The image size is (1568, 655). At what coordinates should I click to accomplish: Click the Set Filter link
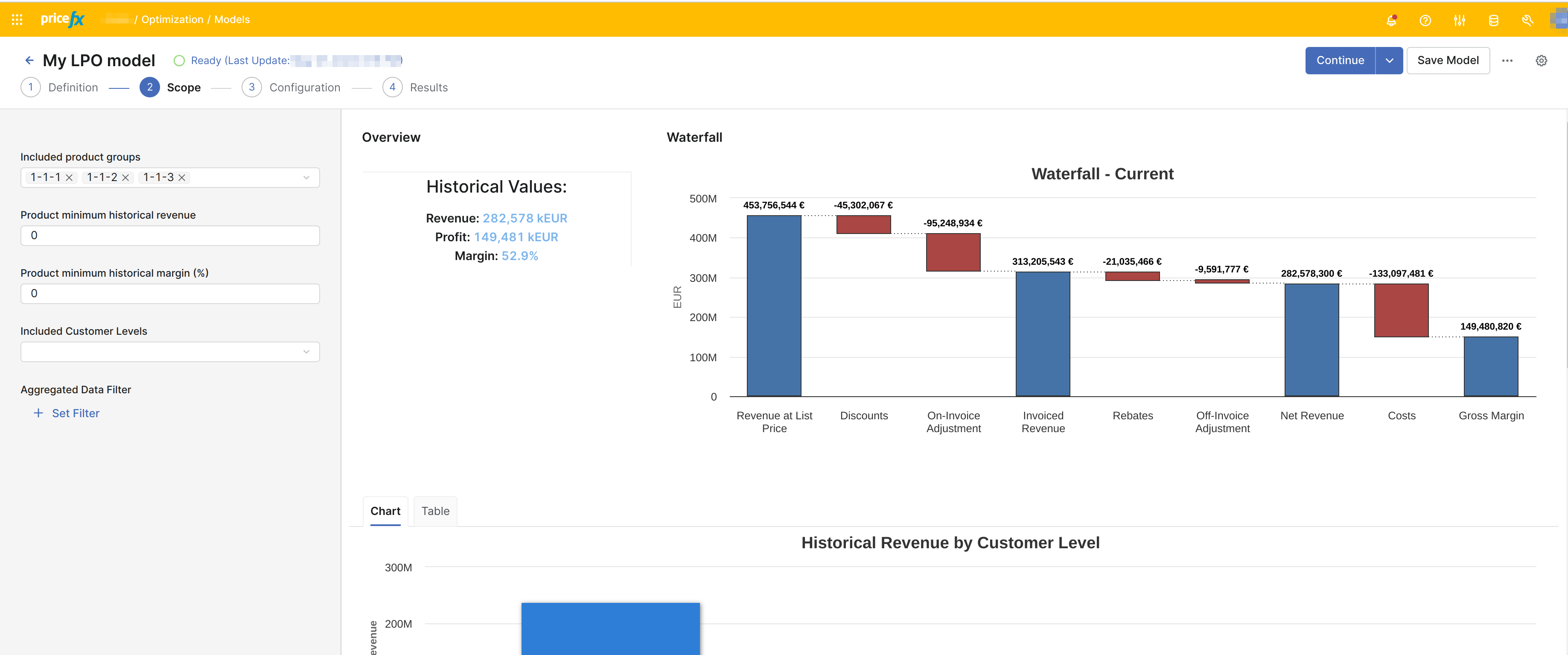click(75, 413)
